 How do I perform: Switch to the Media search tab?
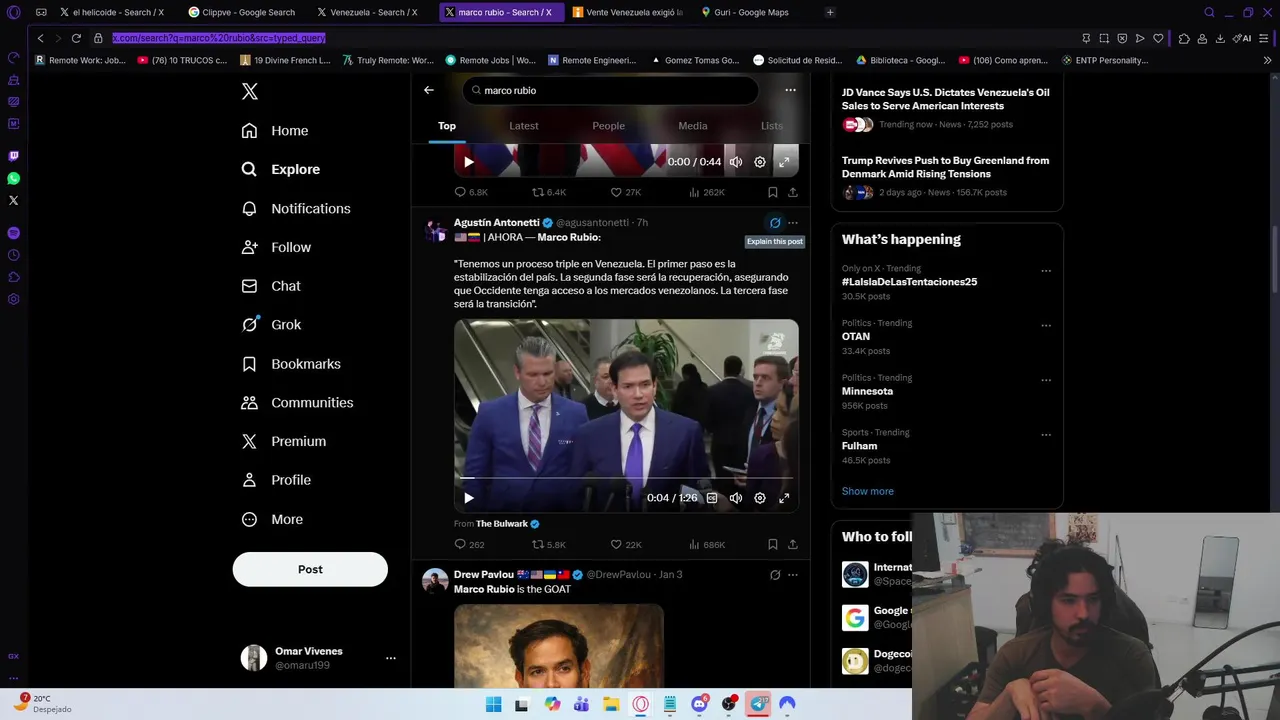(693, 126)
